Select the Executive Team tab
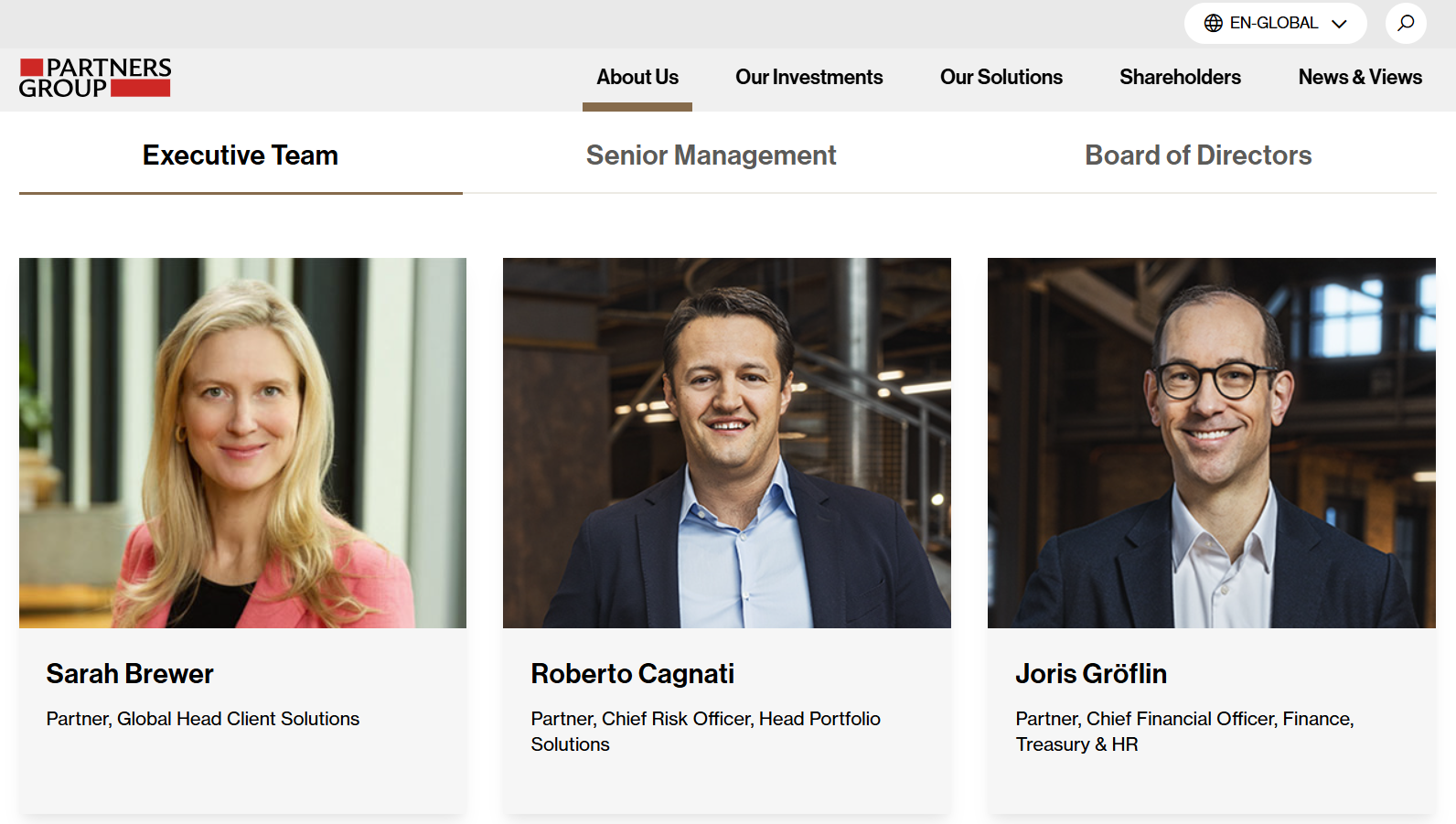 (240, 155)
